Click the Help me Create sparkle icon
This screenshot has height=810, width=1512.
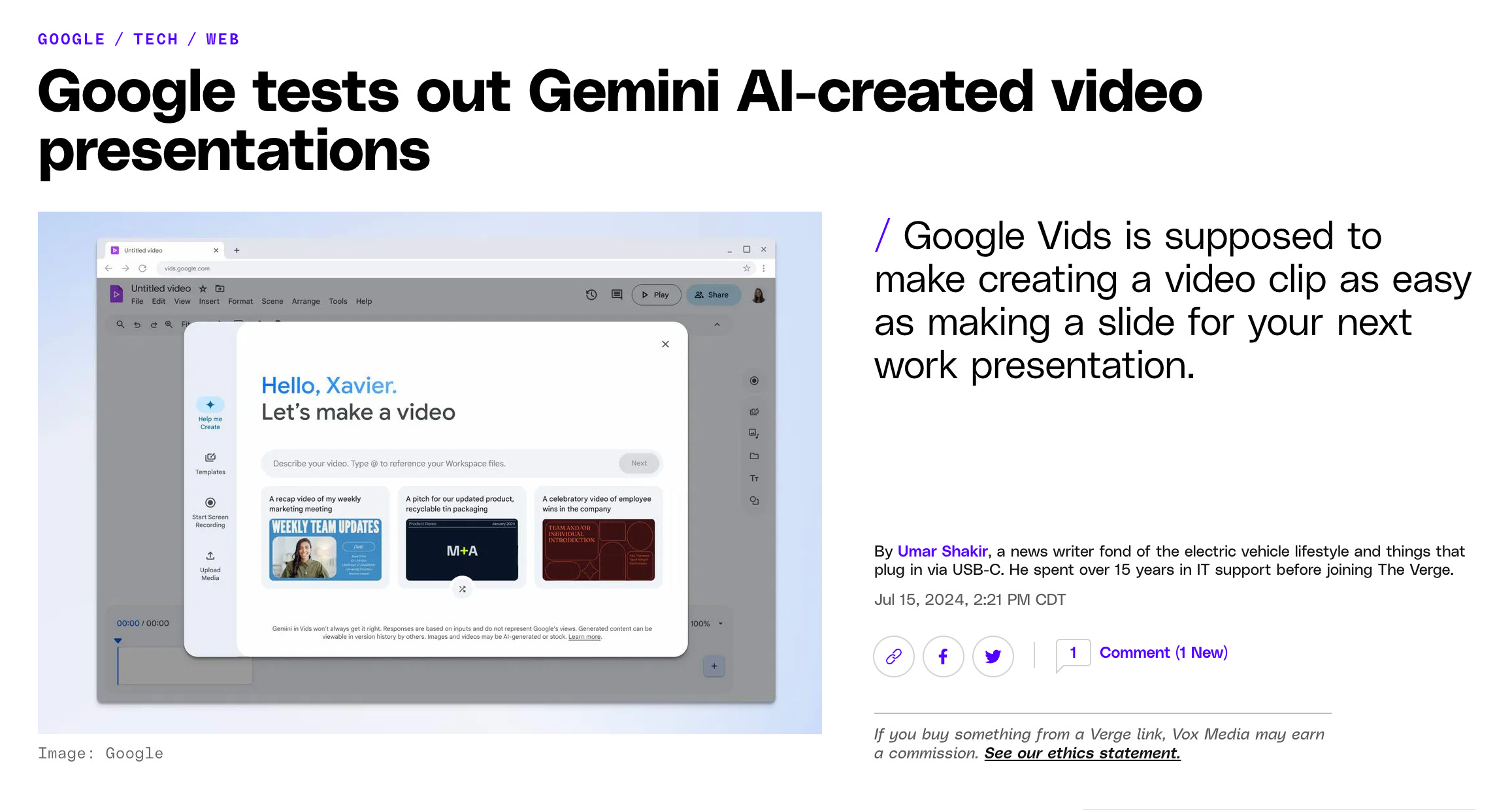tap(210, 405)
